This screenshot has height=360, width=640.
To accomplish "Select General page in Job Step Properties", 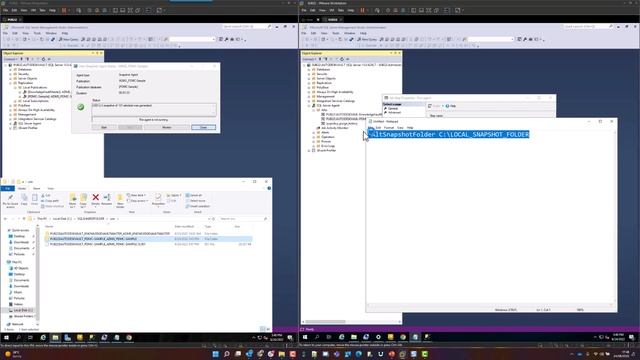I will [392, 109].
